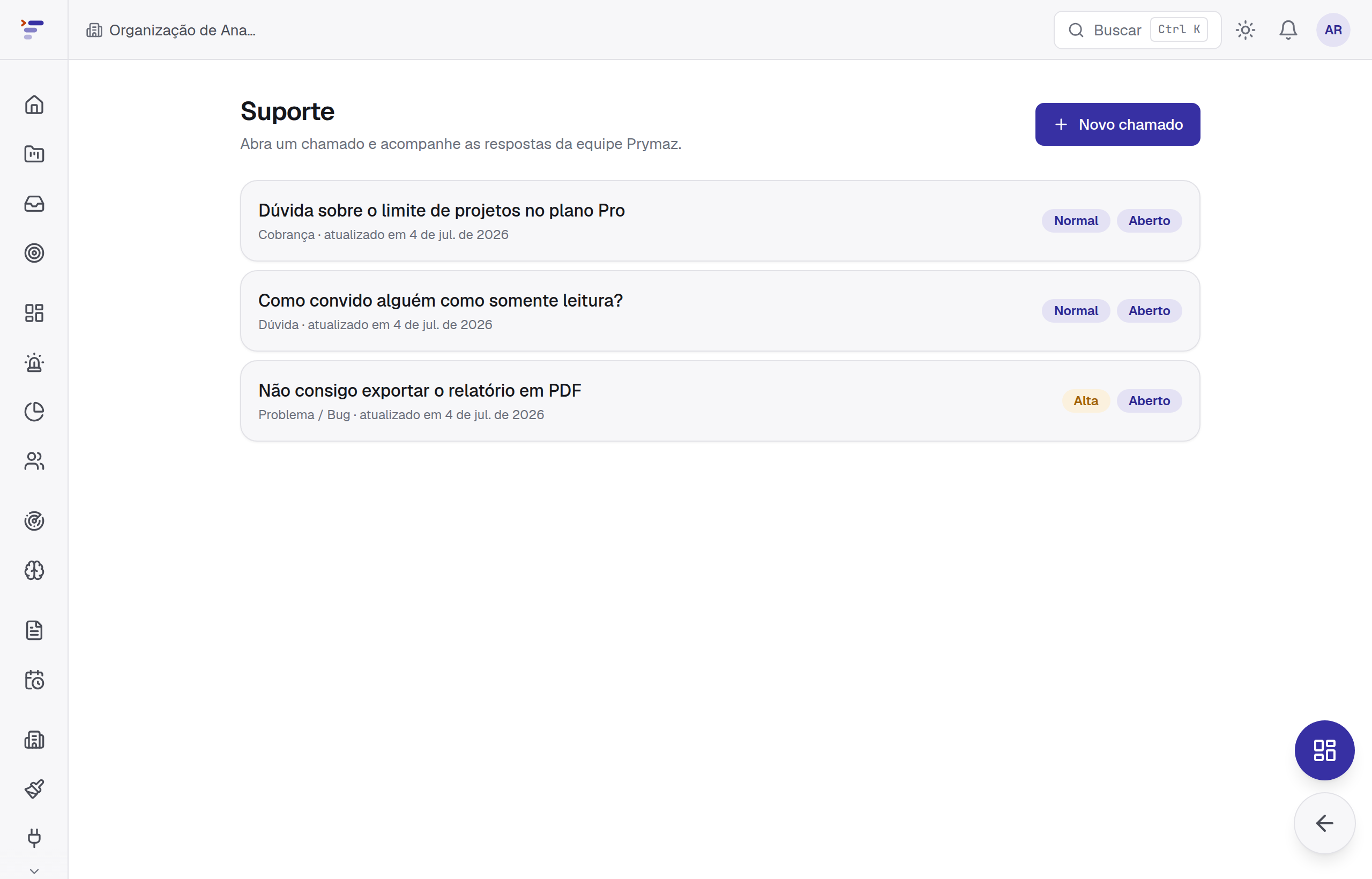The height and width of the screenshot is (879, 1372).
Task: Open notifications bell icon
Action: tap(1288, 29)
